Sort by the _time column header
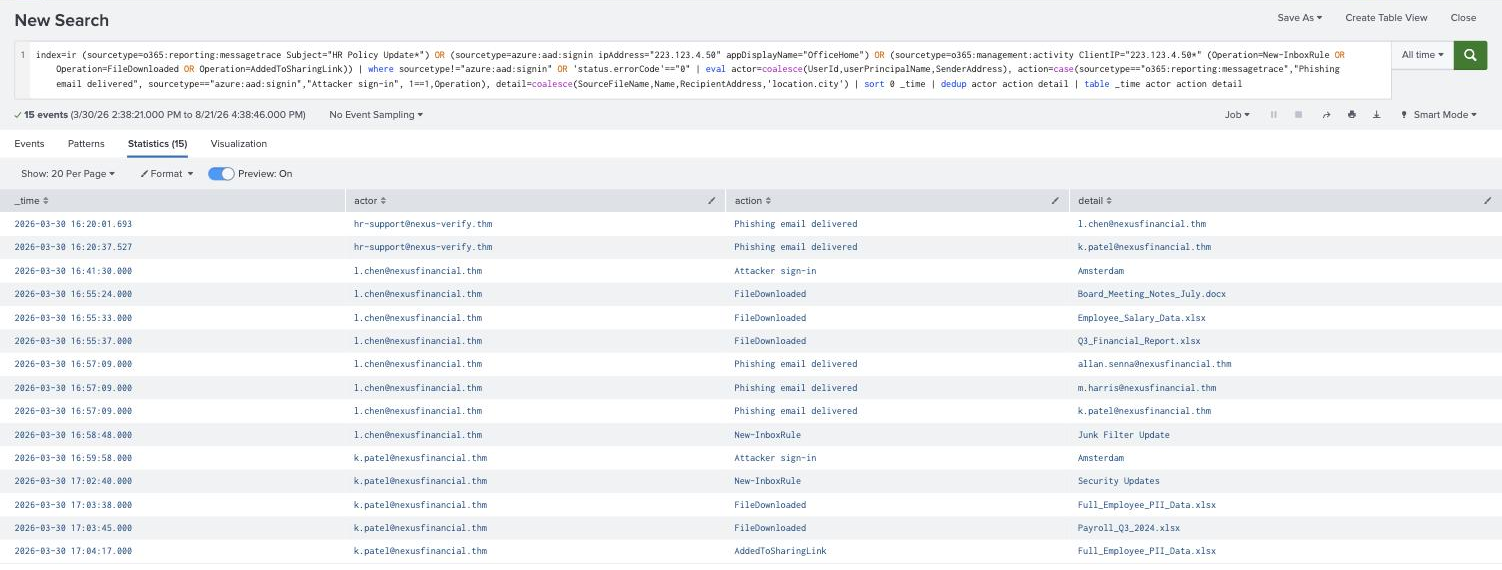 tap(29, 201)
